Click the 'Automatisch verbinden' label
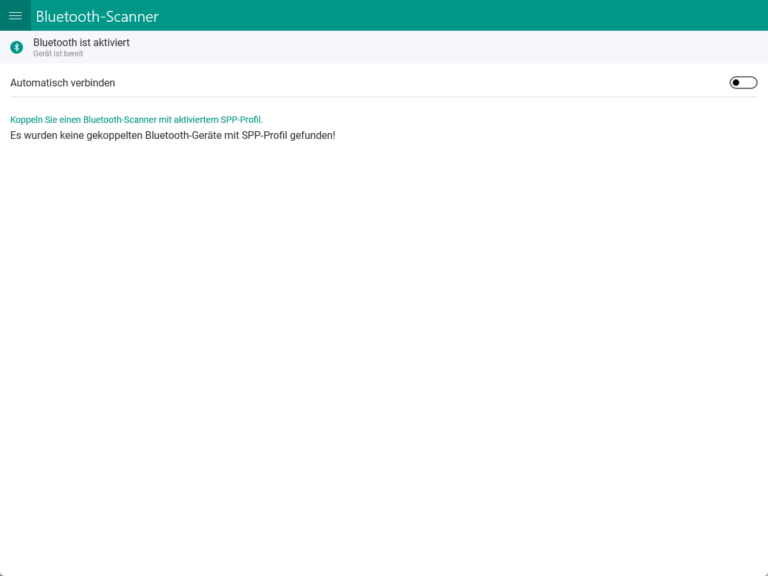 [62, 83]
